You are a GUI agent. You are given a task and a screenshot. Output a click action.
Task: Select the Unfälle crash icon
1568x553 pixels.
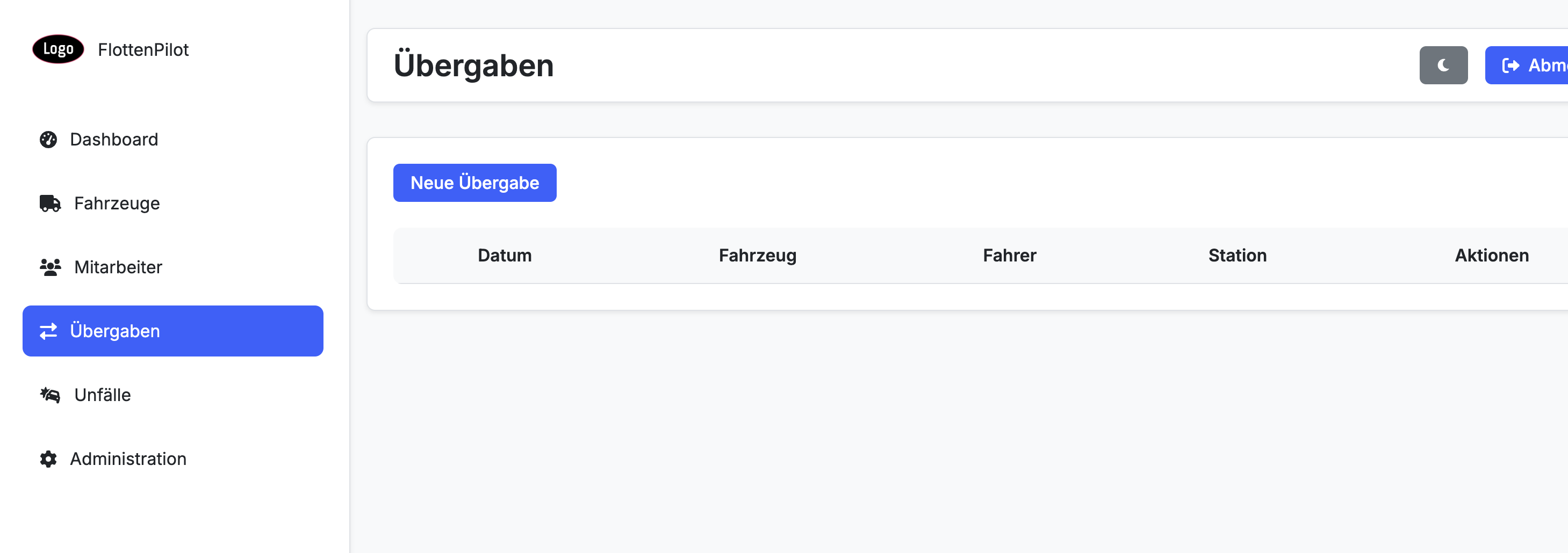[x=49, y=395]
